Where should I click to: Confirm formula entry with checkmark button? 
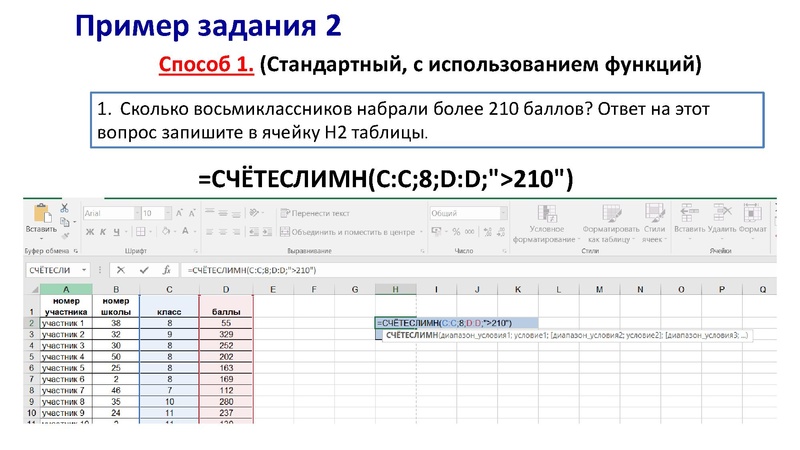tap(144, 270)
